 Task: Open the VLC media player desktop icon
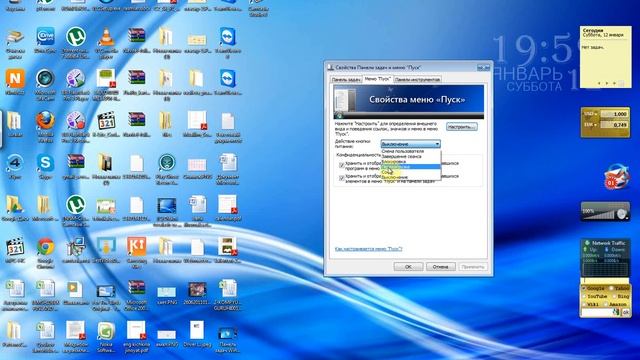click(106, 38)
